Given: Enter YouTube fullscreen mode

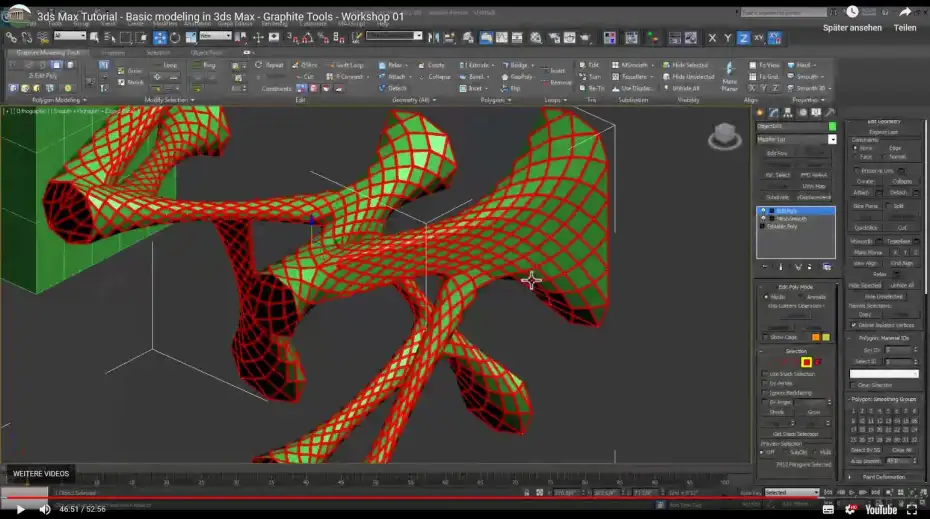Looking at the screenshot, I should pos(912,509).
